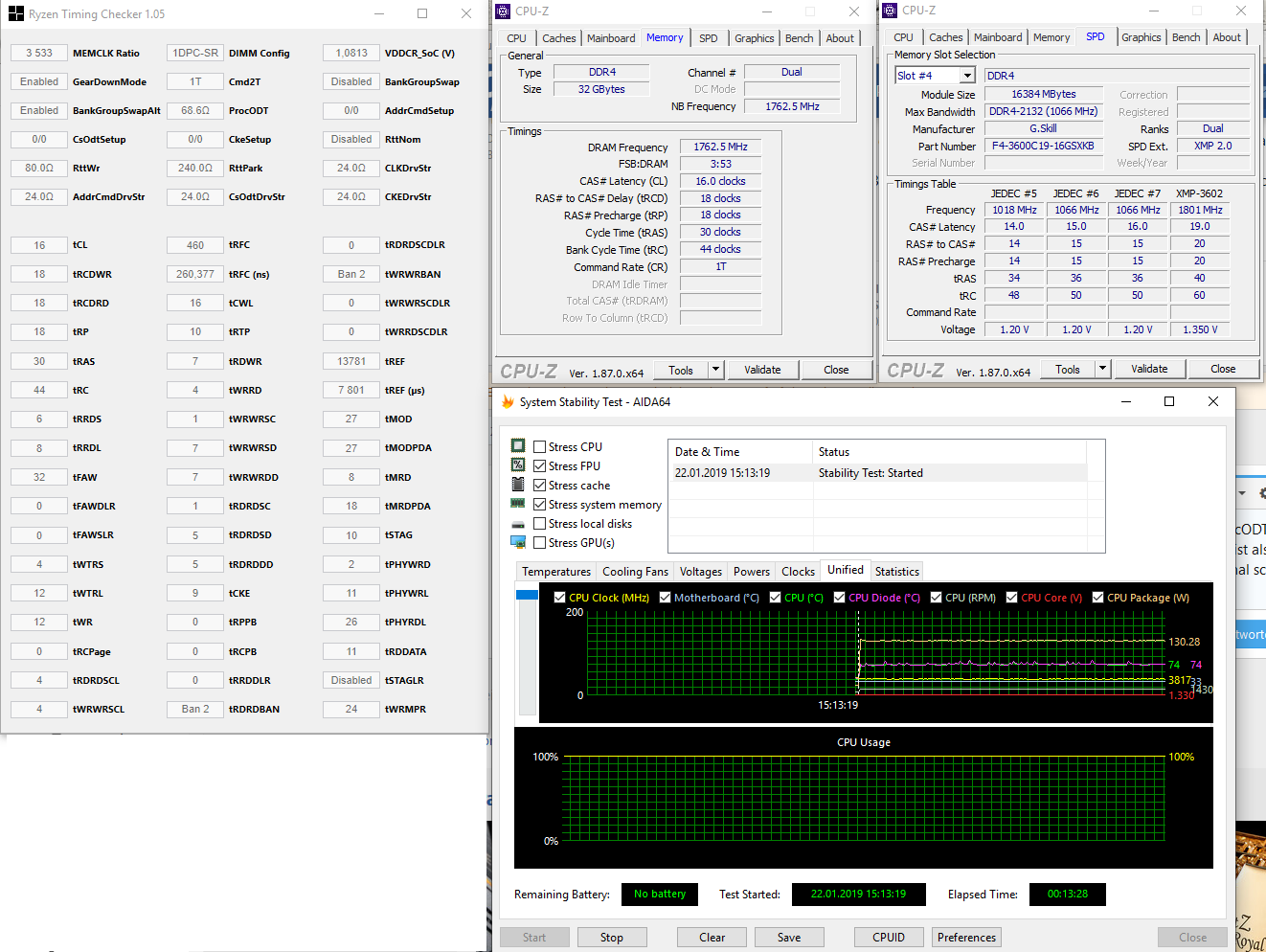Image resolution: width=1266 pixels, height=952 pixels.
Task: Click the monitor icon beside Stress GPU(s)
Action: click(x=518, y=542)
